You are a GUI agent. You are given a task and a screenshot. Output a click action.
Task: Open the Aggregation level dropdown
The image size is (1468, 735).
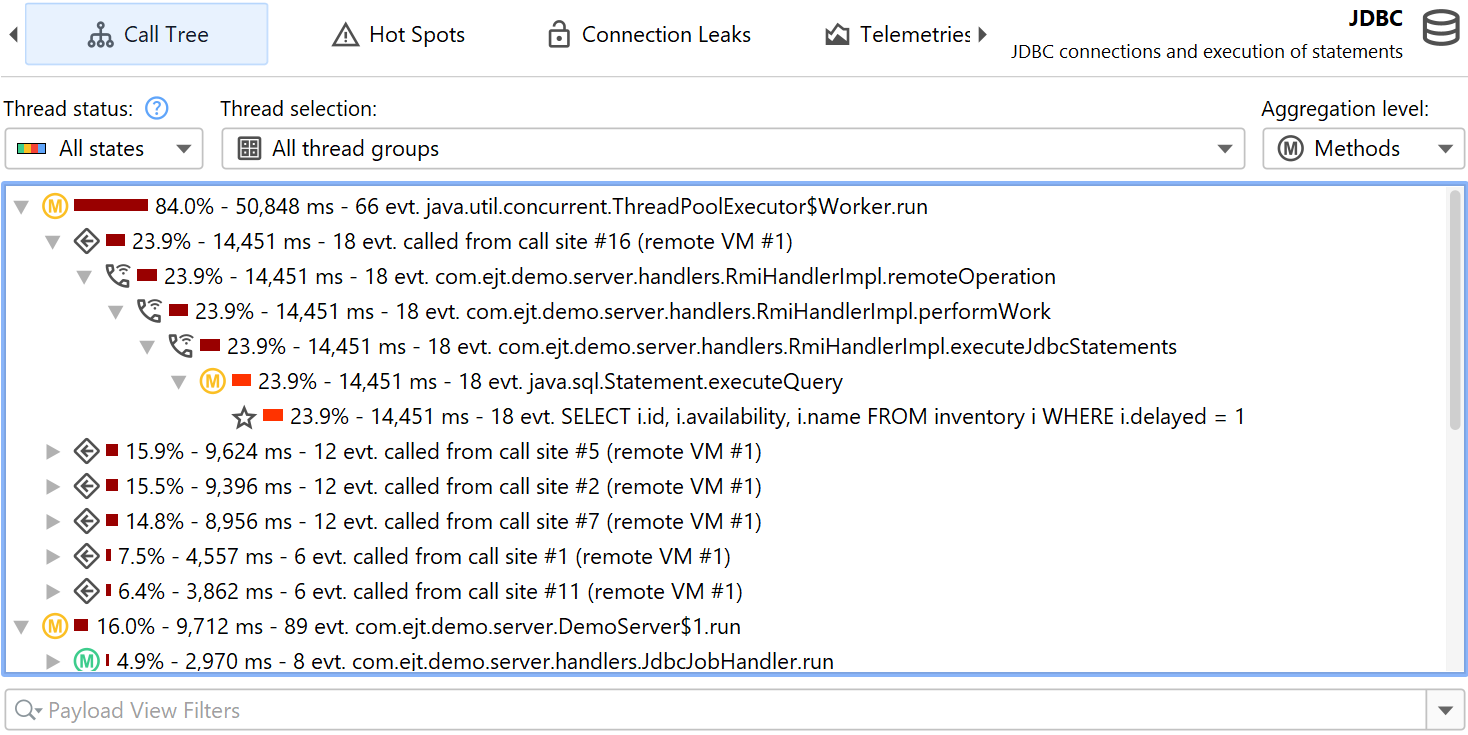click(x=1363, y=149)
